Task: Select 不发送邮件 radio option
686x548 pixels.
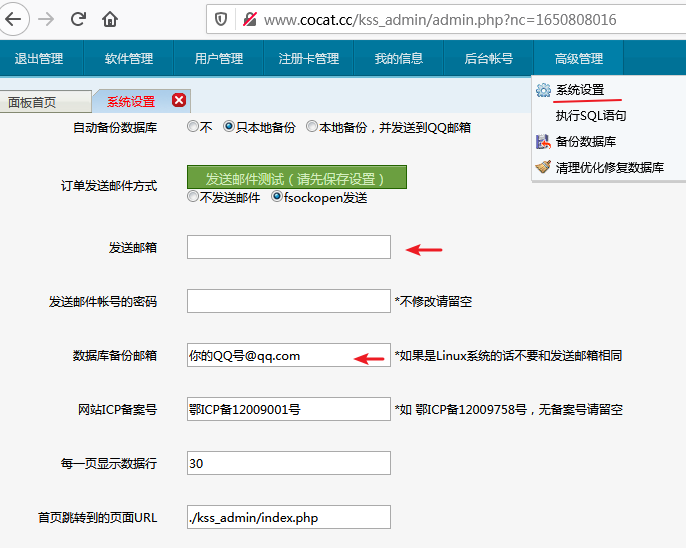Action: (x=192, y=196)
